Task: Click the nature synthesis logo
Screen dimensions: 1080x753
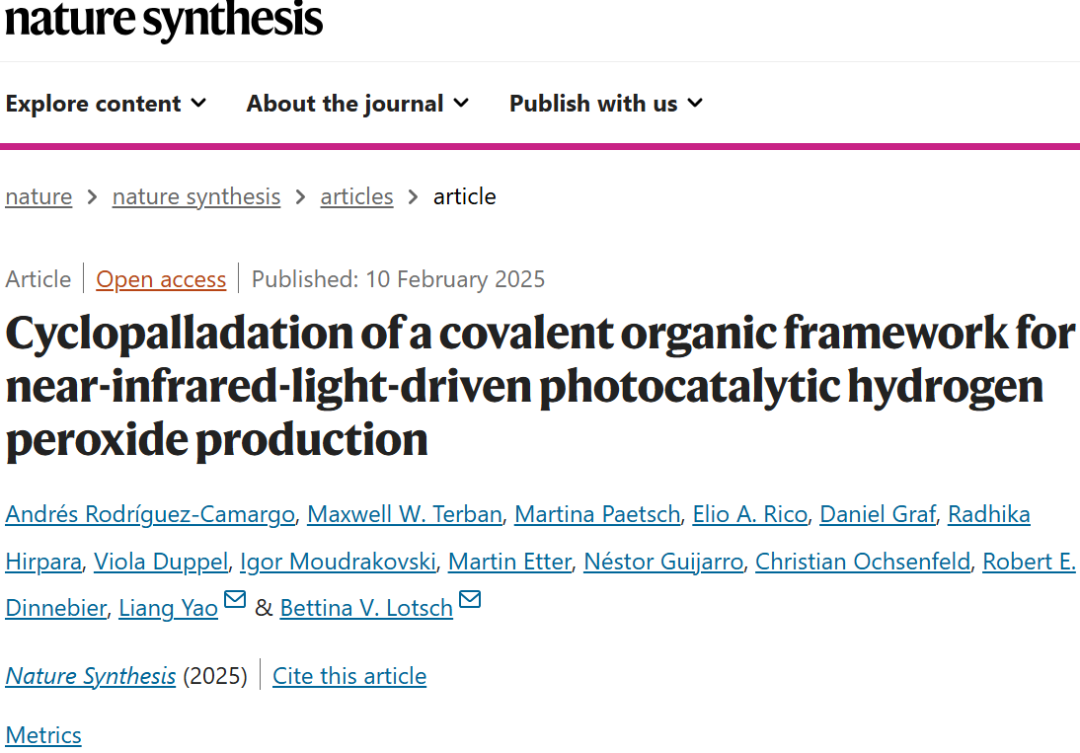Action: click(x=164, y=19)
